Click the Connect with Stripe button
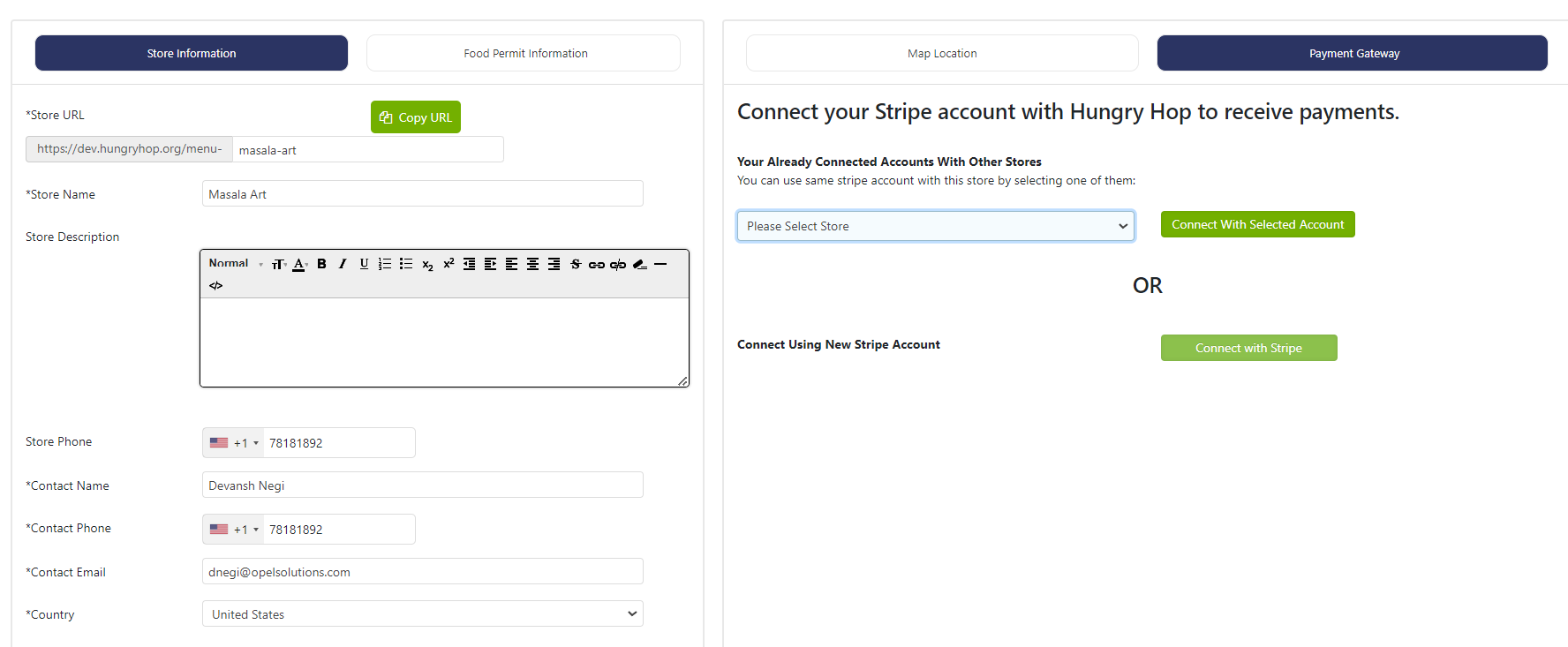The image size is (1568, 647). pyautogui.click(x=1248, y=349)
